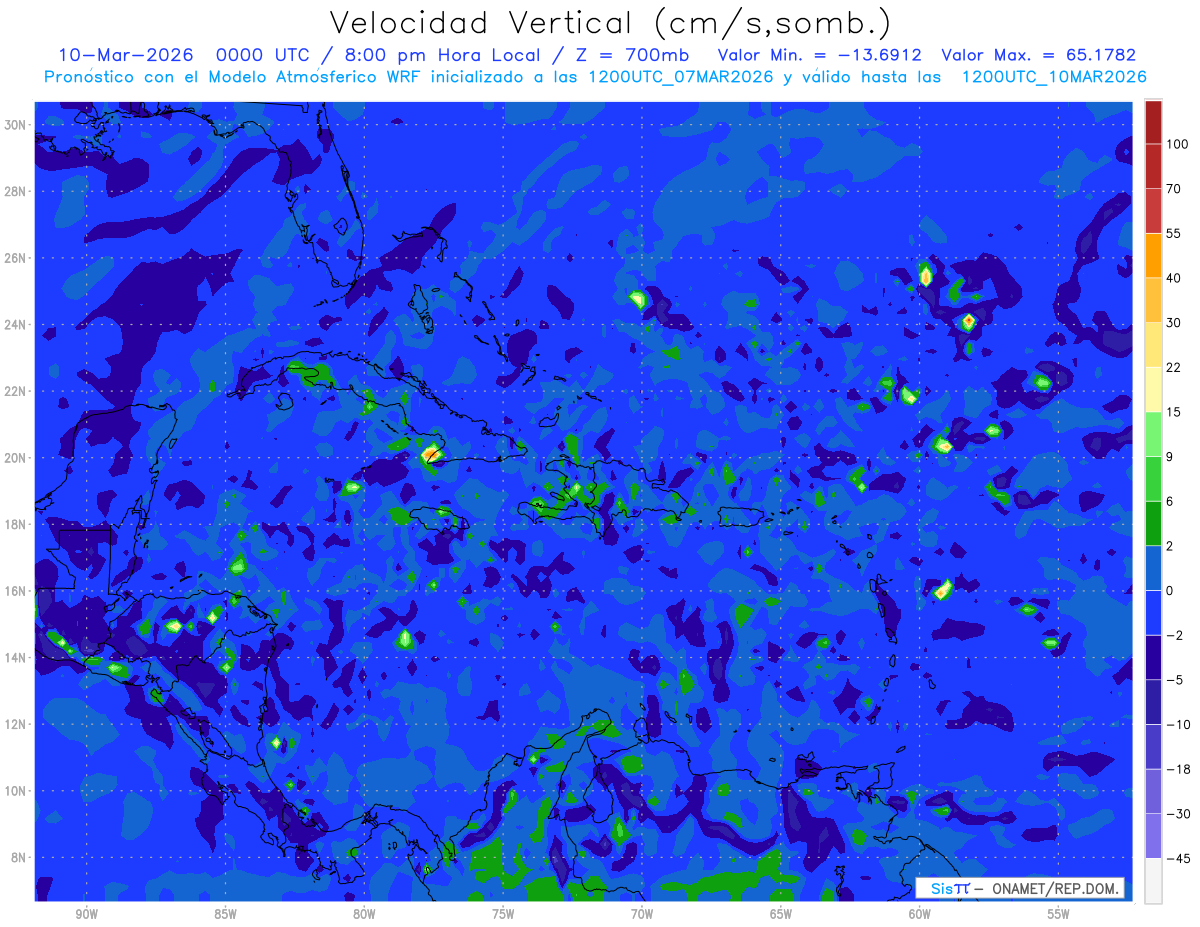
Task: Pick the light green colorbar segment between 9 and 15
Action: pyautogui.click(x=1153, y=434)
